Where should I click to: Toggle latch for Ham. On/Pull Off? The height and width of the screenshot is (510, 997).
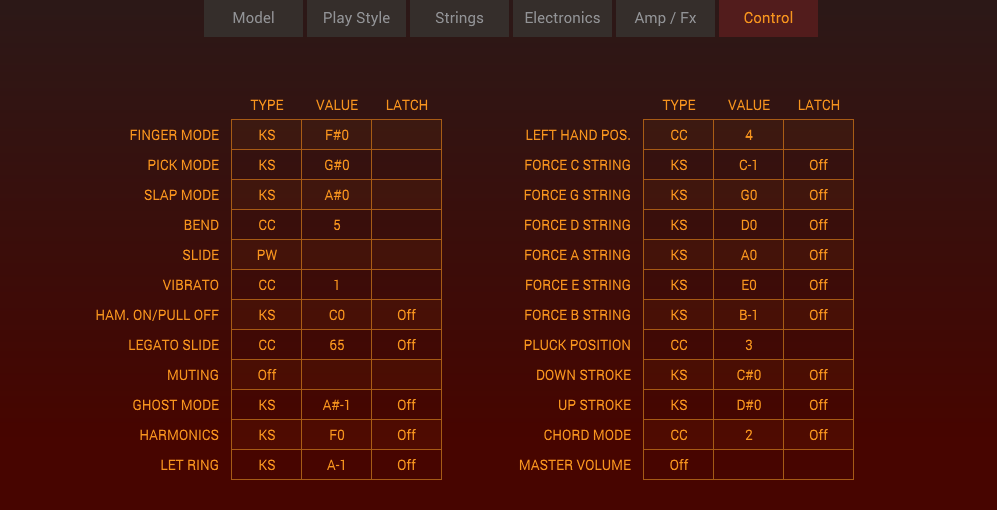click(406, 315)
